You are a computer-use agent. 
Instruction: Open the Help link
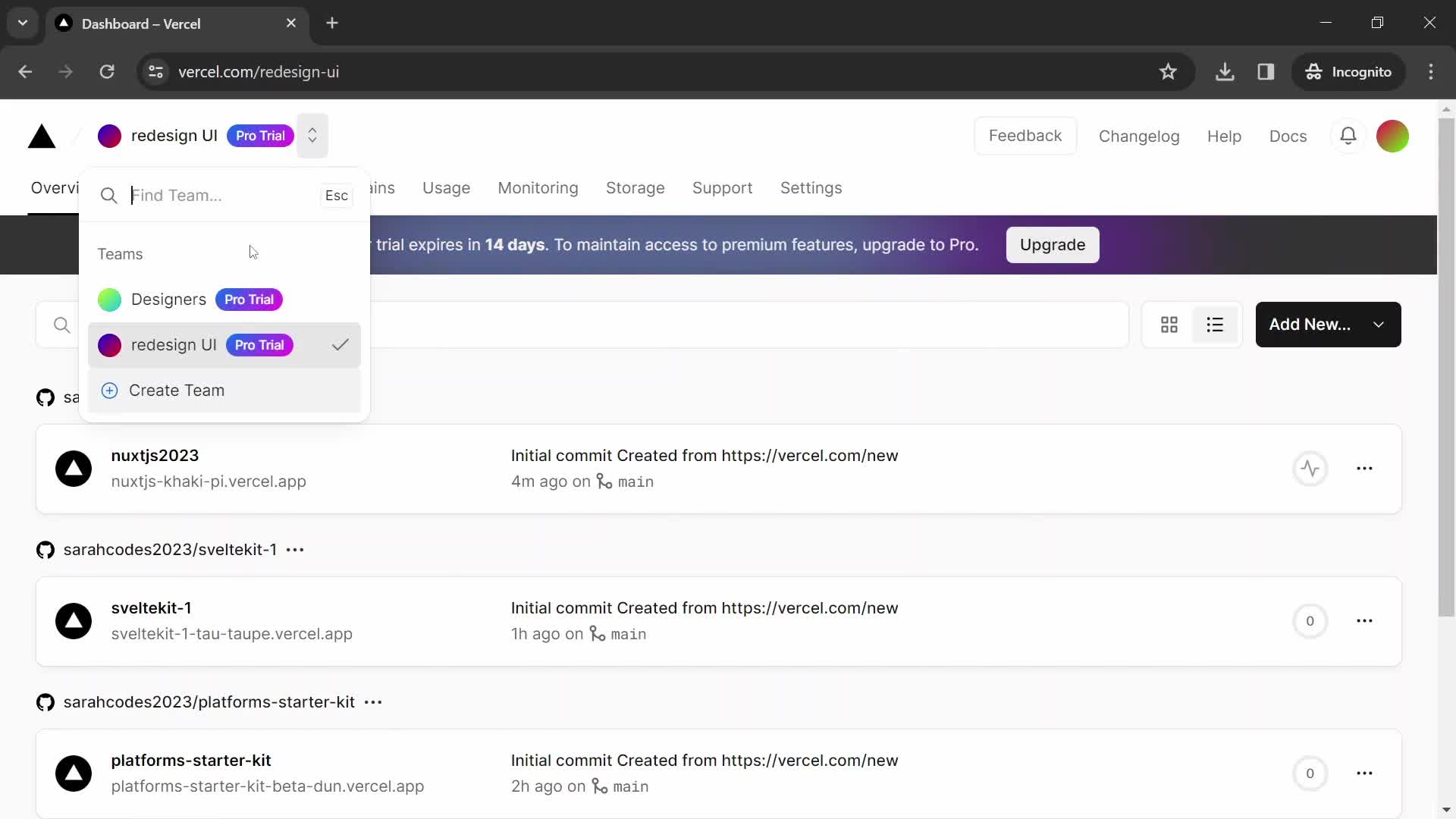tap(1224, 136)
